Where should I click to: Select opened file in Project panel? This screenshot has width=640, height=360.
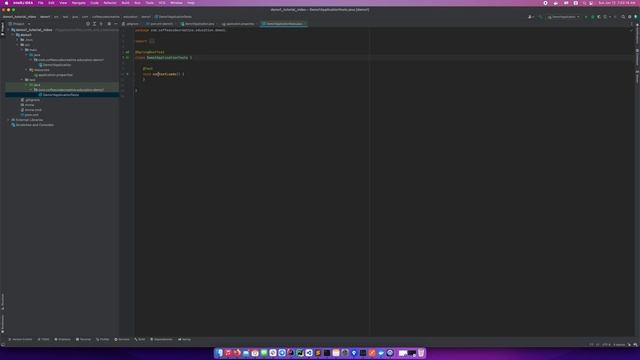coord(88,24)
